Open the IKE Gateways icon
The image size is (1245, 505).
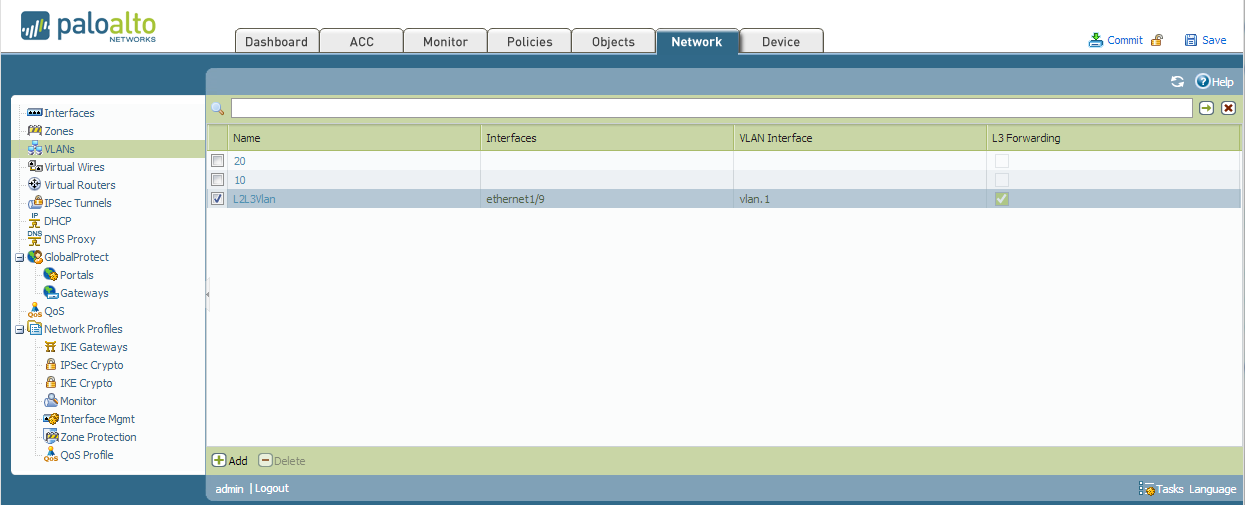click(x=51, y=347)
